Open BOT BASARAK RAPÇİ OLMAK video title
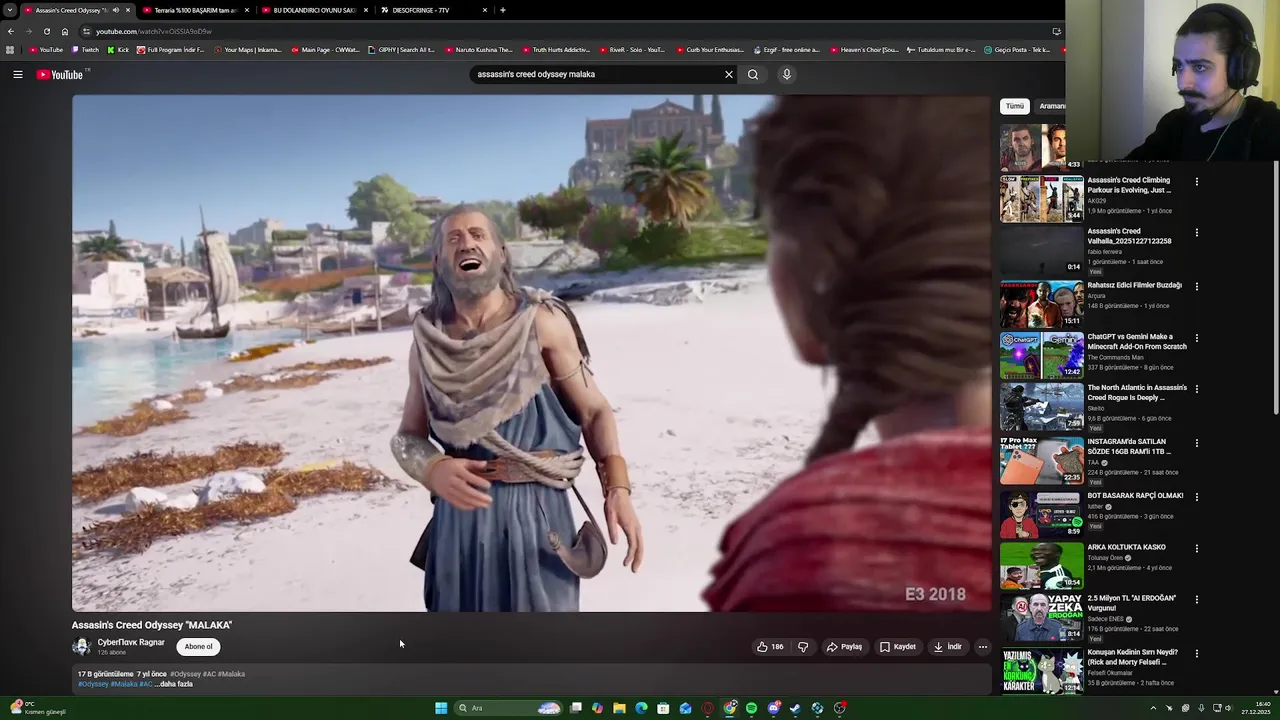The width and height of the screenshot is (1280, 720). (1135, 495)
